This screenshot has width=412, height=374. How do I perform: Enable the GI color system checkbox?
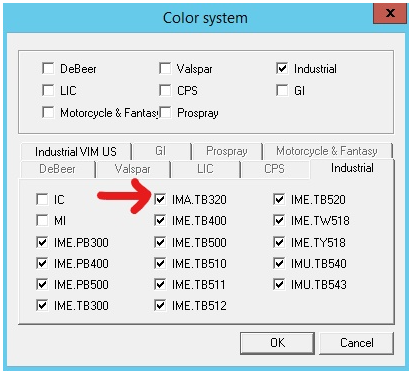click(282, 90)
